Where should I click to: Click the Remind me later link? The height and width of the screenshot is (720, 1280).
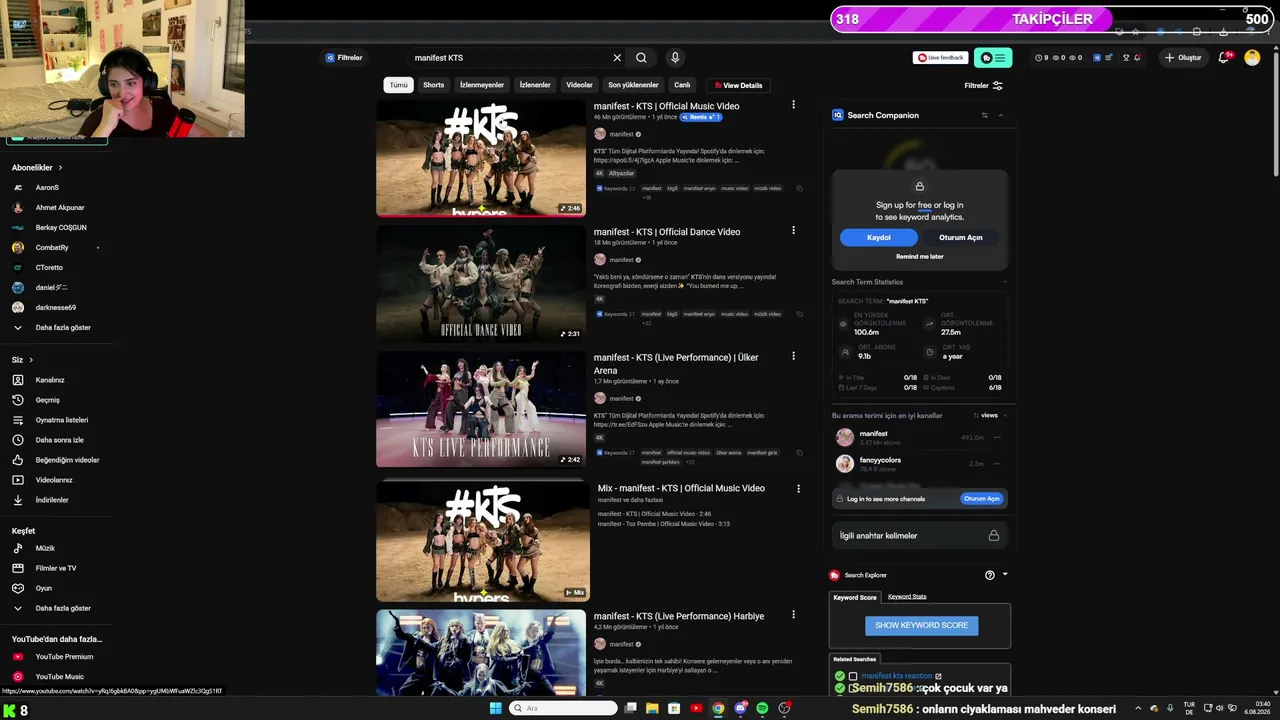(x=919, y=257)
